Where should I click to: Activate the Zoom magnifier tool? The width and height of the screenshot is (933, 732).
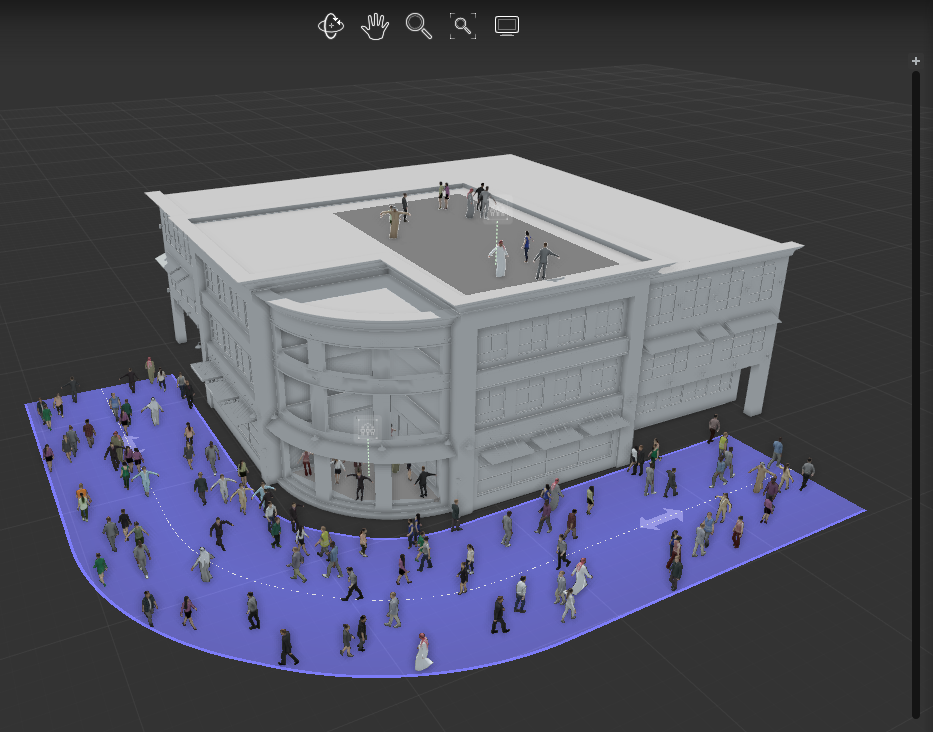(x=419, y=26)
